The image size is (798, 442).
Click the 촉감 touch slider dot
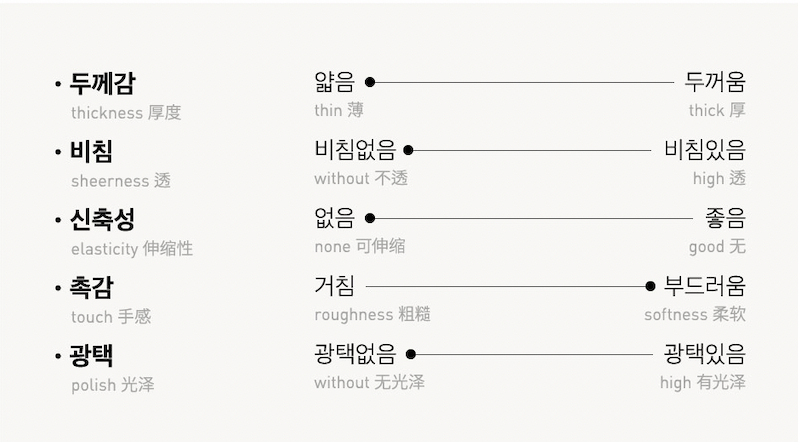(x=650, y=286)
